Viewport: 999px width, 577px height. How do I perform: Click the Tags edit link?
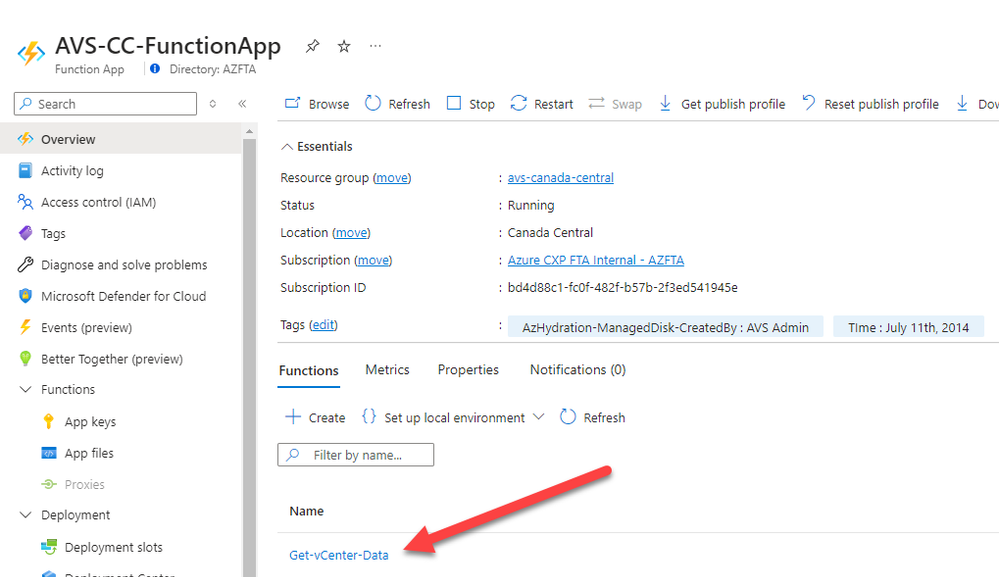point(323,325)
